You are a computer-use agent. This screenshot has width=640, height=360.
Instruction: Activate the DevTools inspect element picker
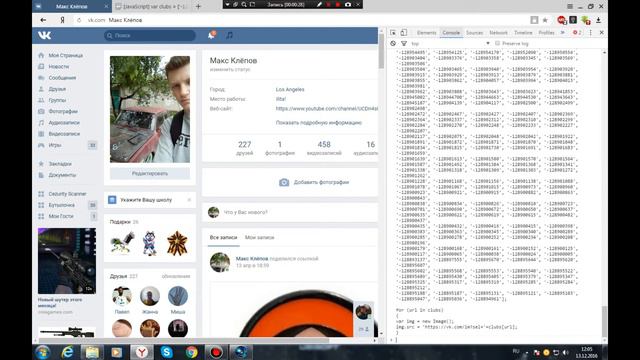[x=393, y=33]
